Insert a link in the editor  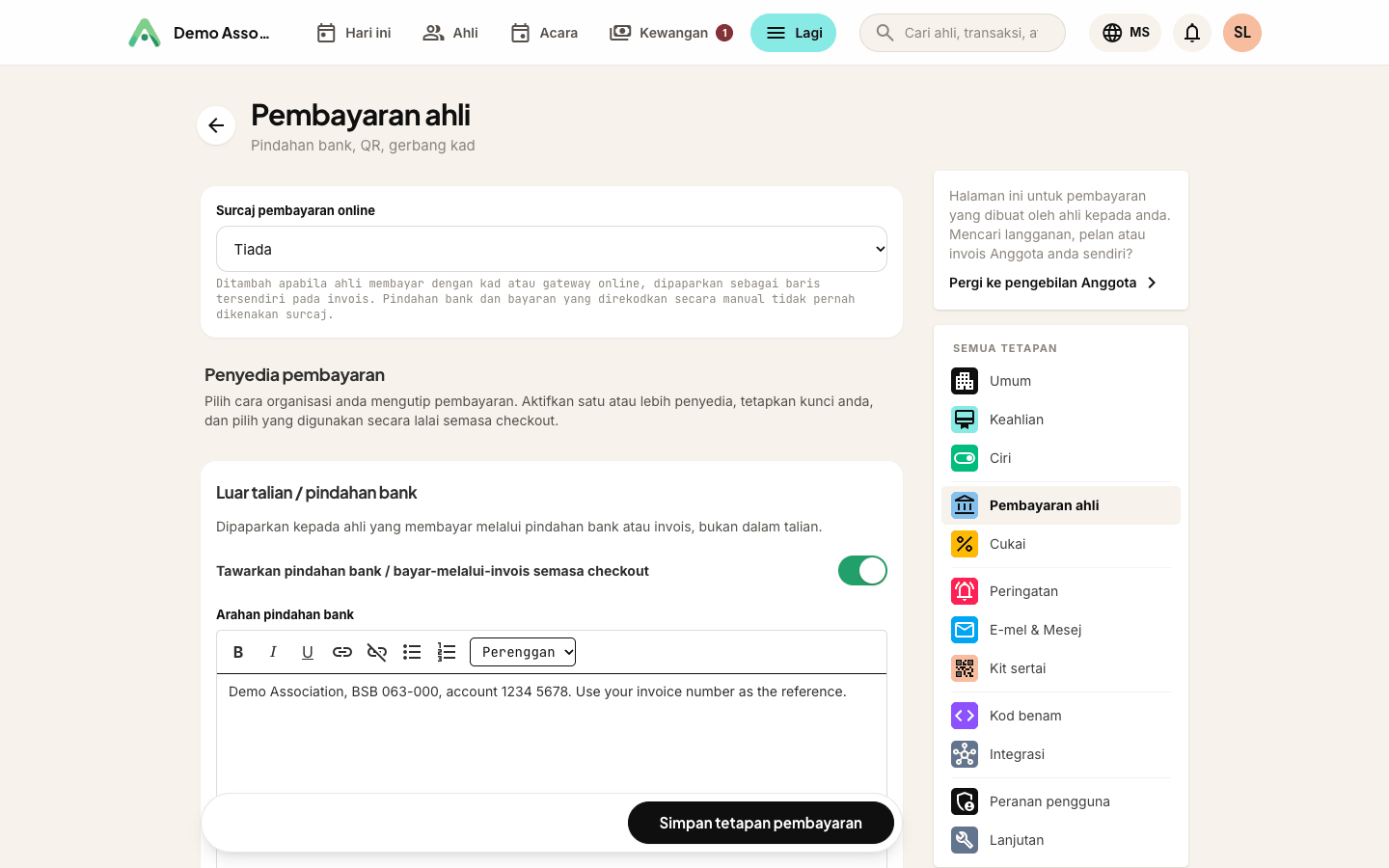pos(342,652)
